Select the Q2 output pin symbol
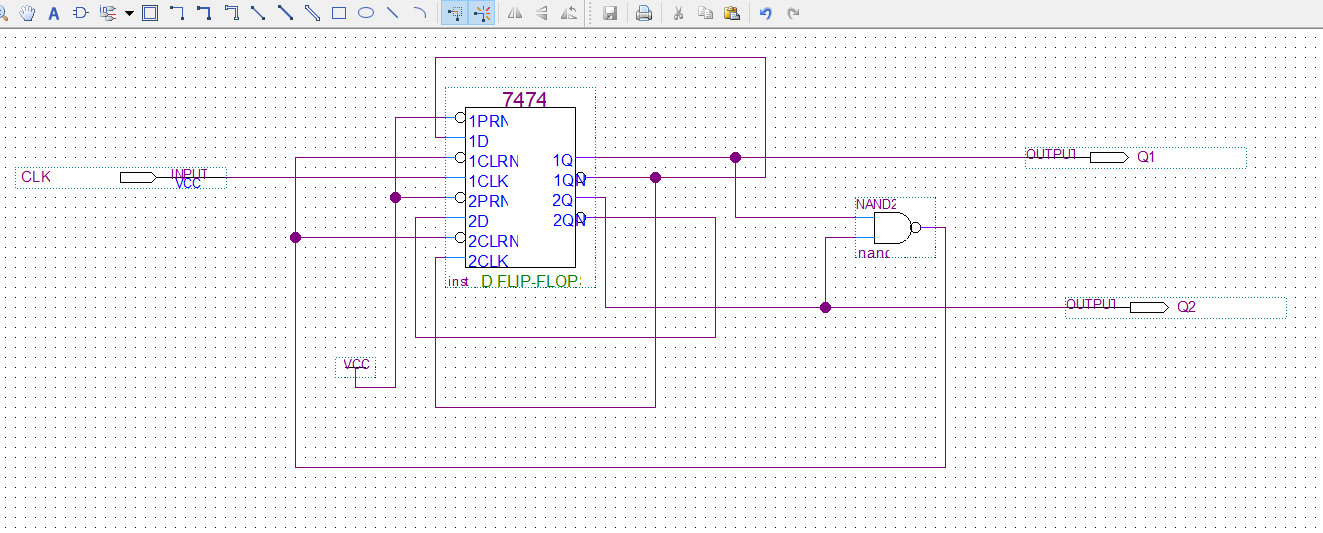The height and width of the screenshot is (533, 1323). (1148, 306)
